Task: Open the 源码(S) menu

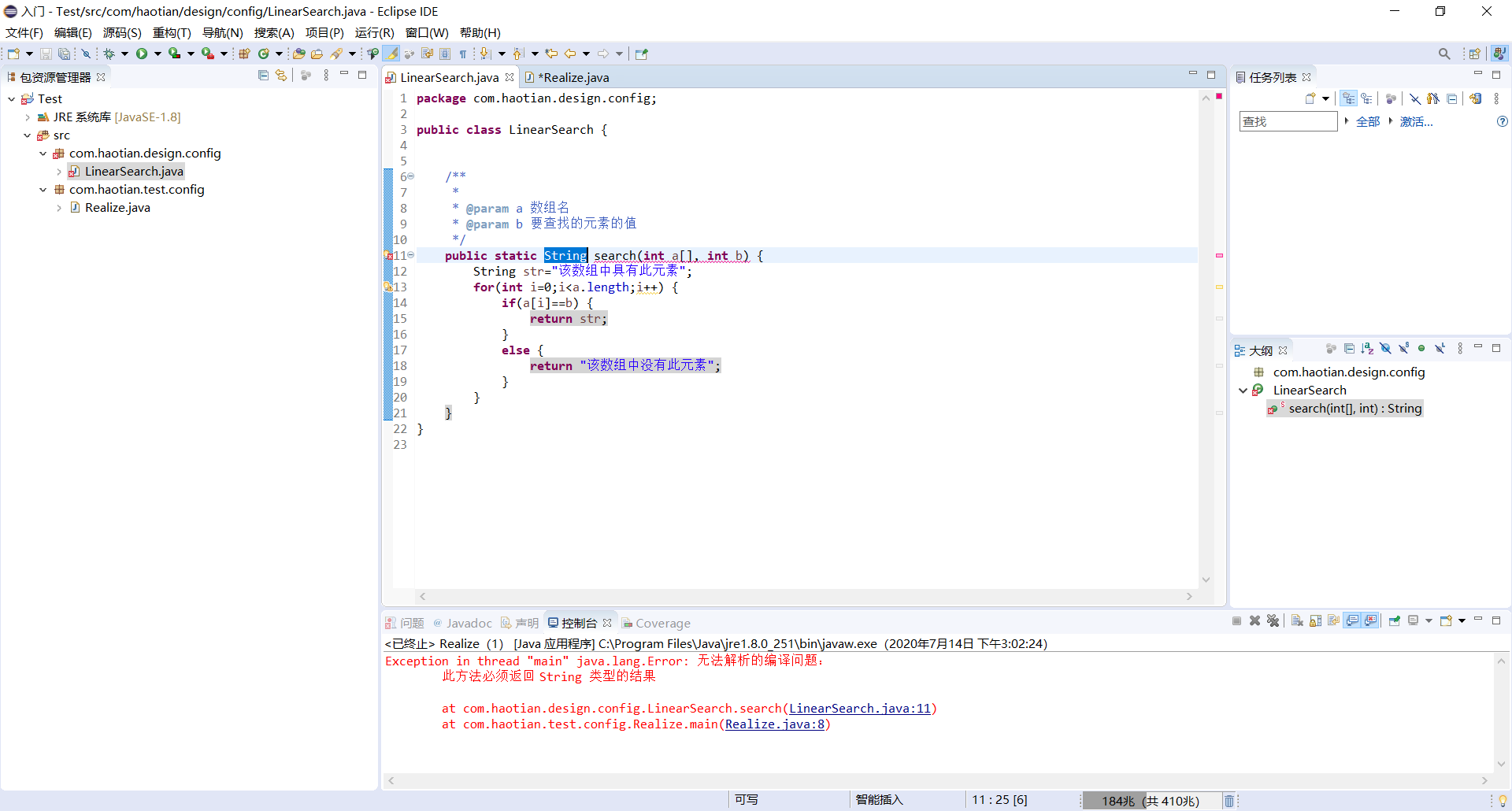Action: (122, 33)
